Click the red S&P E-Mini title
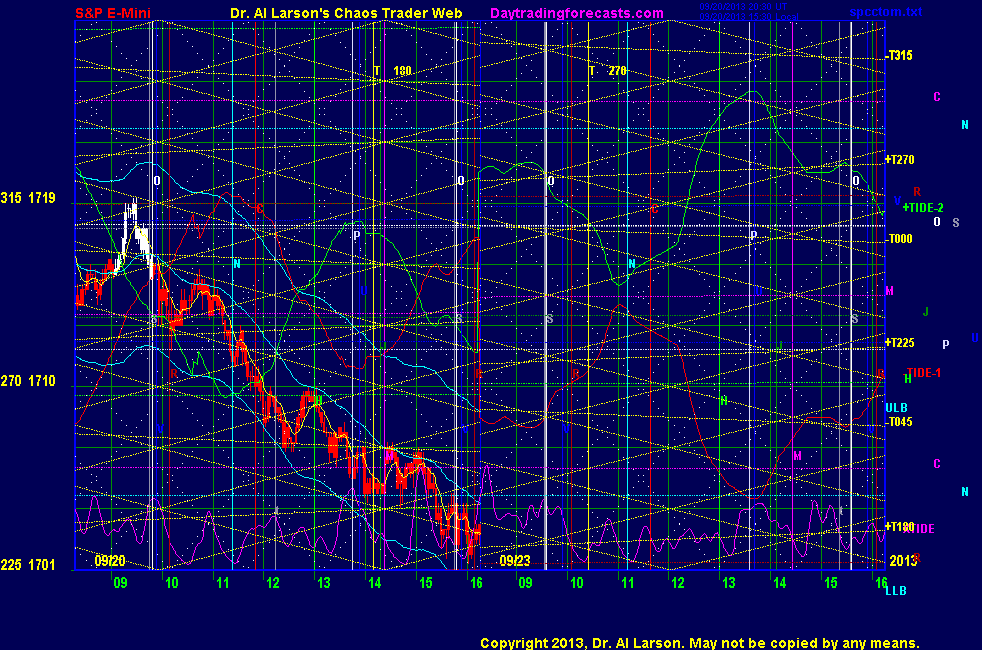 point(113,13)
